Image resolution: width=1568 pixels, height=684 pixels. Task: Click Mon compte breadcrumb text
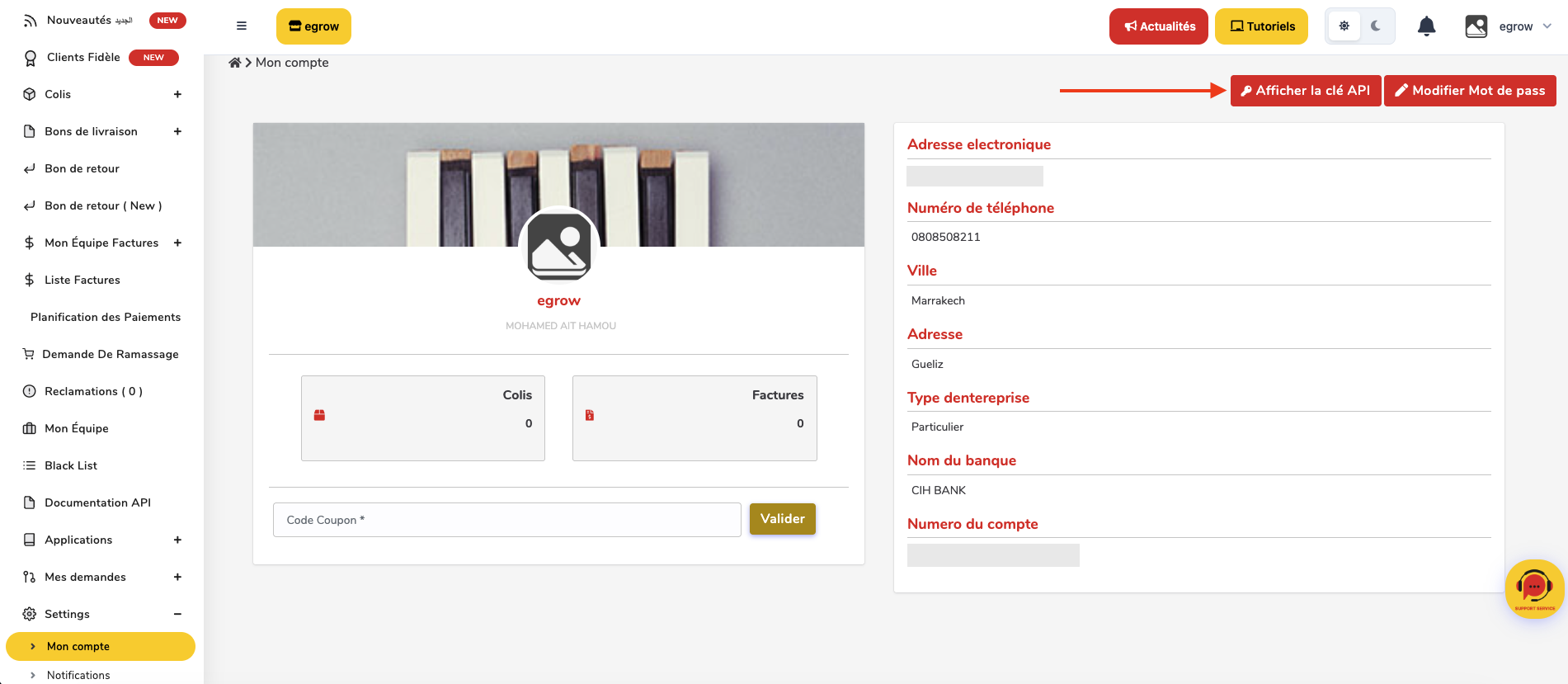click(292, 63)
